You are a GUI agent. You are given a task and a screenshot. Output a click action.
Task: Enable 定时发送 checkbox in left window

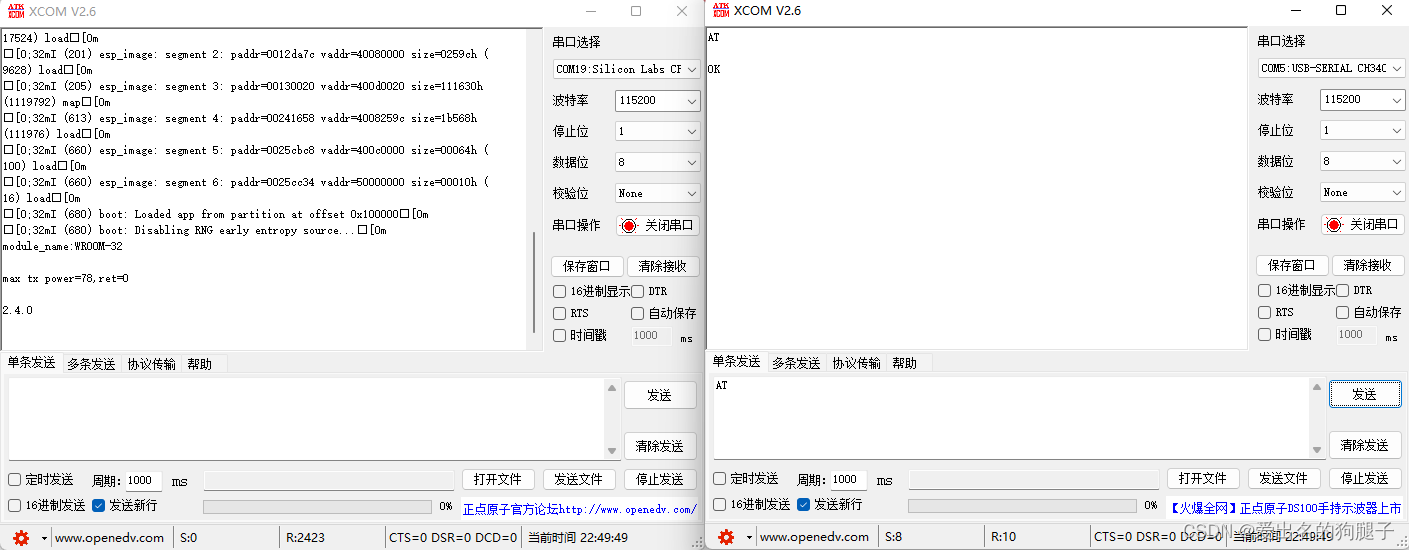click(x=14, y=480)
